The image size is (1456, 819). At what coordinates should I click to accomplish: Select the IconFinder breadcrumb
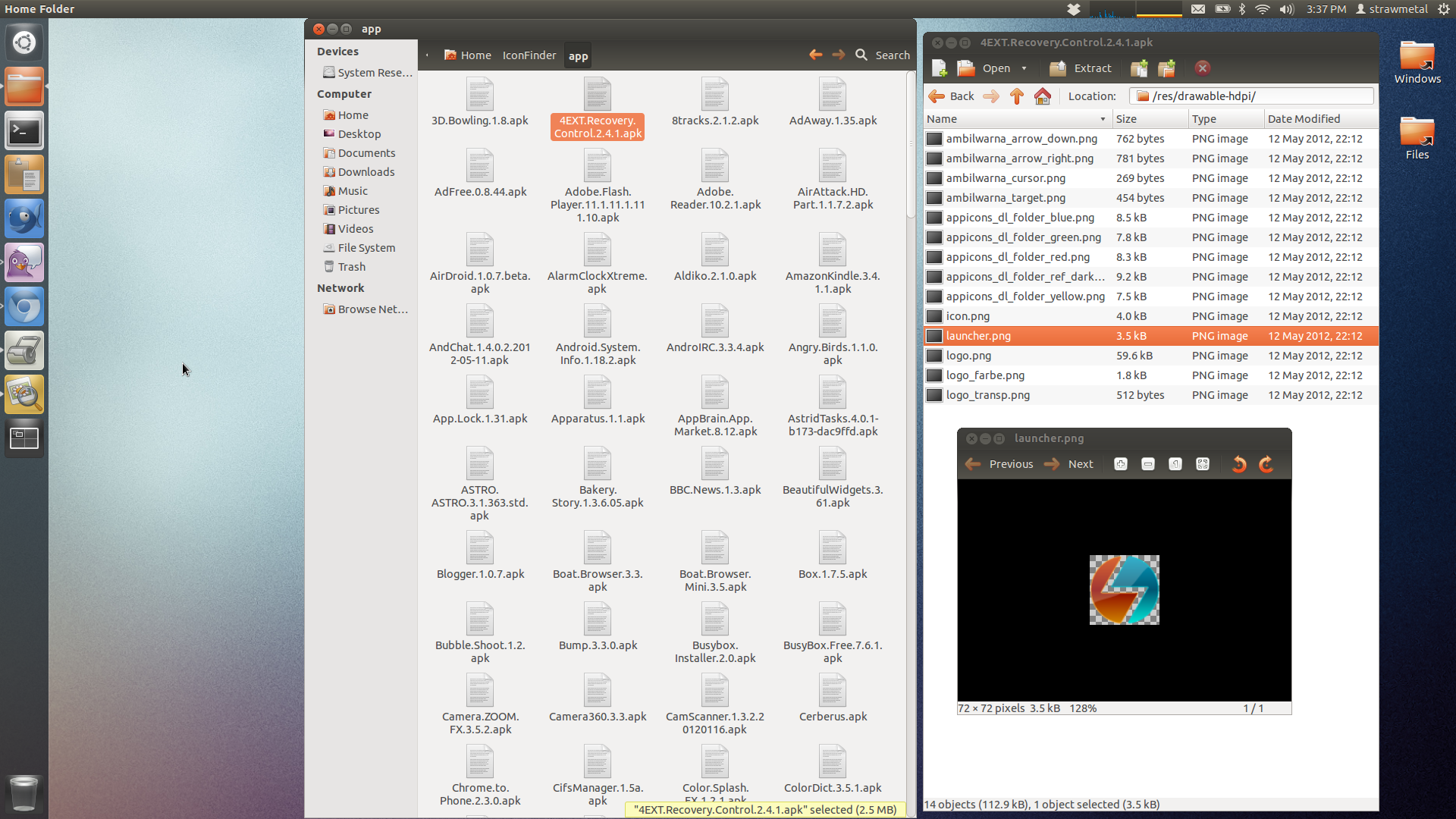529,55
